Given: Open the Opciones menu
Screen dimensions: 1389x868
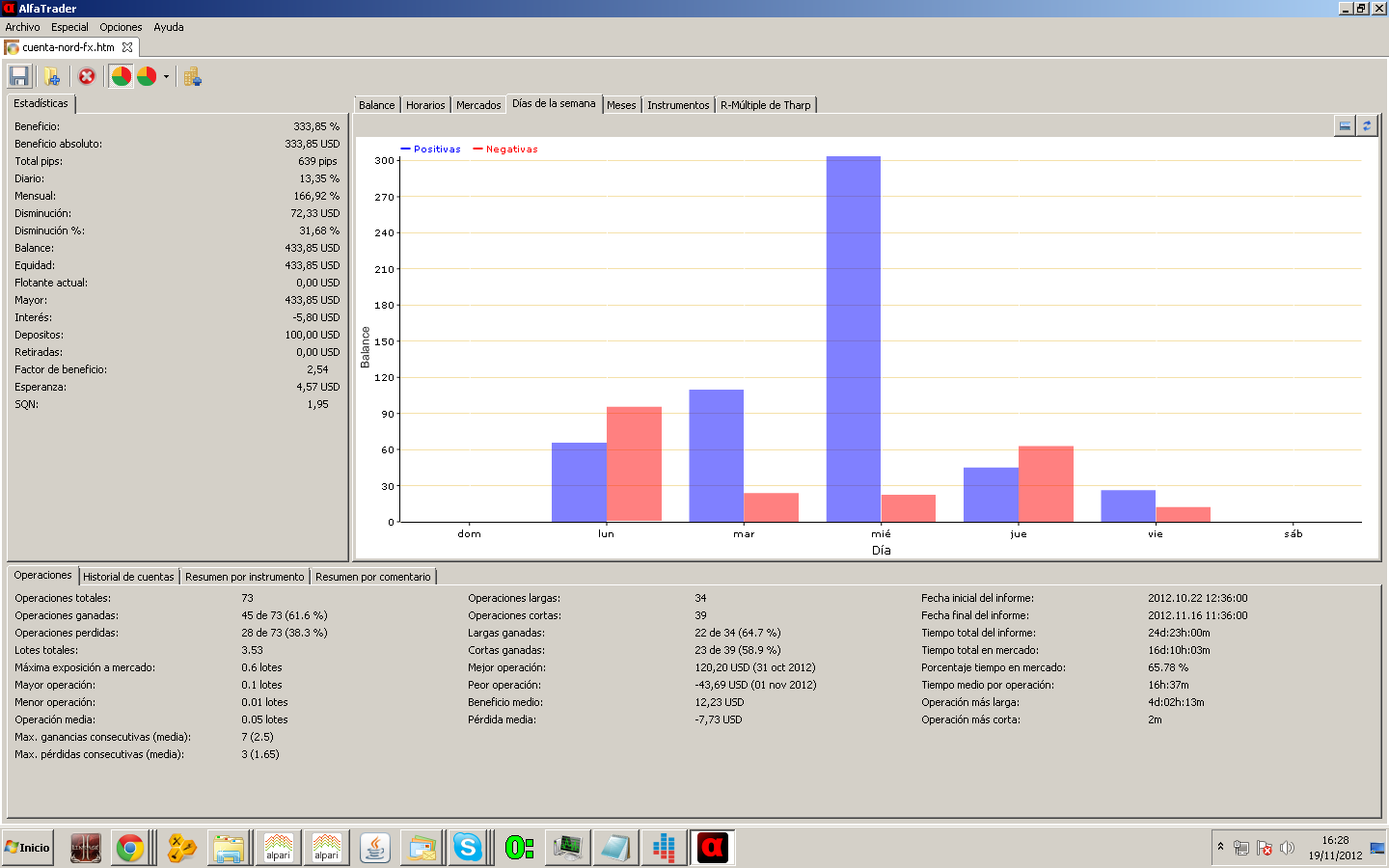Looking at the screenshot, I should pyautogui.click(x=121, y=27).
